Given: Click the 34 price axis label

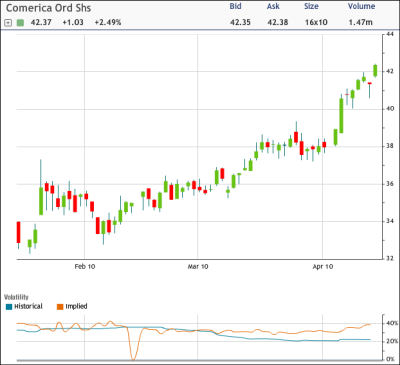Looking at the screenshot, I should 390,221.
